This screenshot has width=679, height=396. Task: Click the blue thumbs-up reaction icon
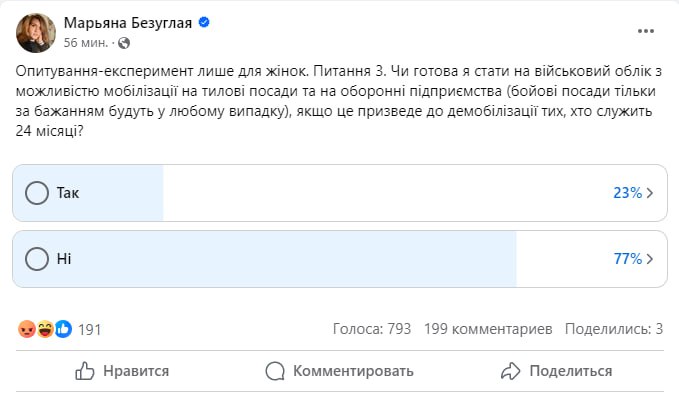pos(63,329)
